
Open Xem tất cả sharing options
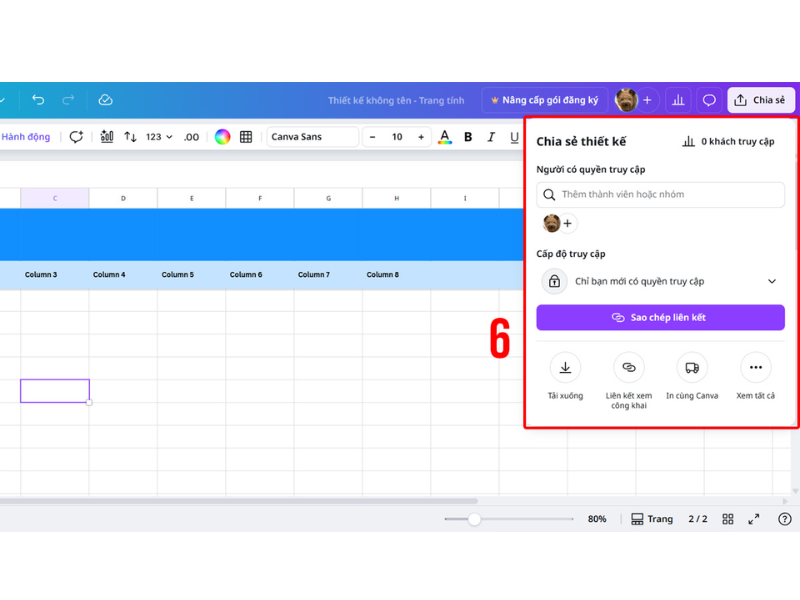(755, 368)
